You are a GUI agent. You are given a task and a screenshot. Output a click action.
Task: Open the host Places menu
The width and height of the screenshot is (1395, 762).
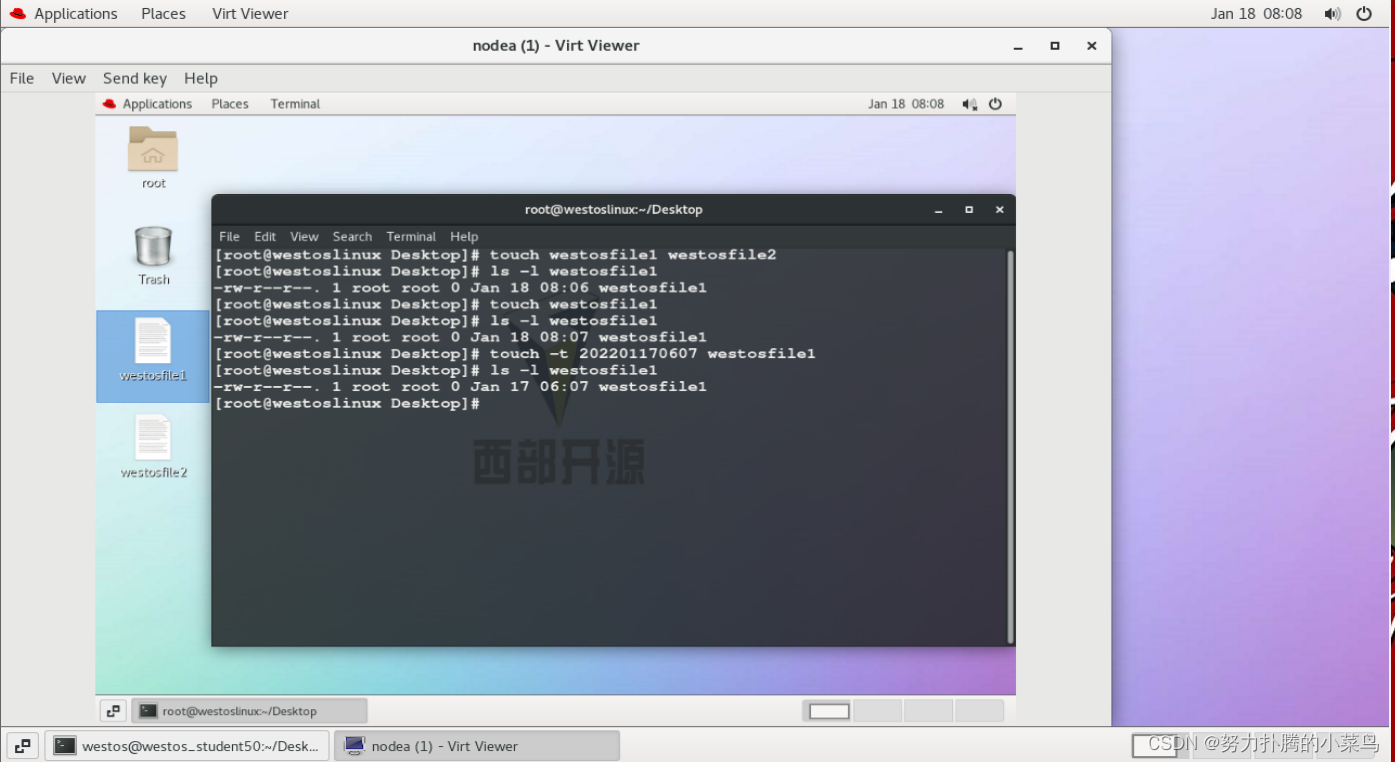(163, 14)
